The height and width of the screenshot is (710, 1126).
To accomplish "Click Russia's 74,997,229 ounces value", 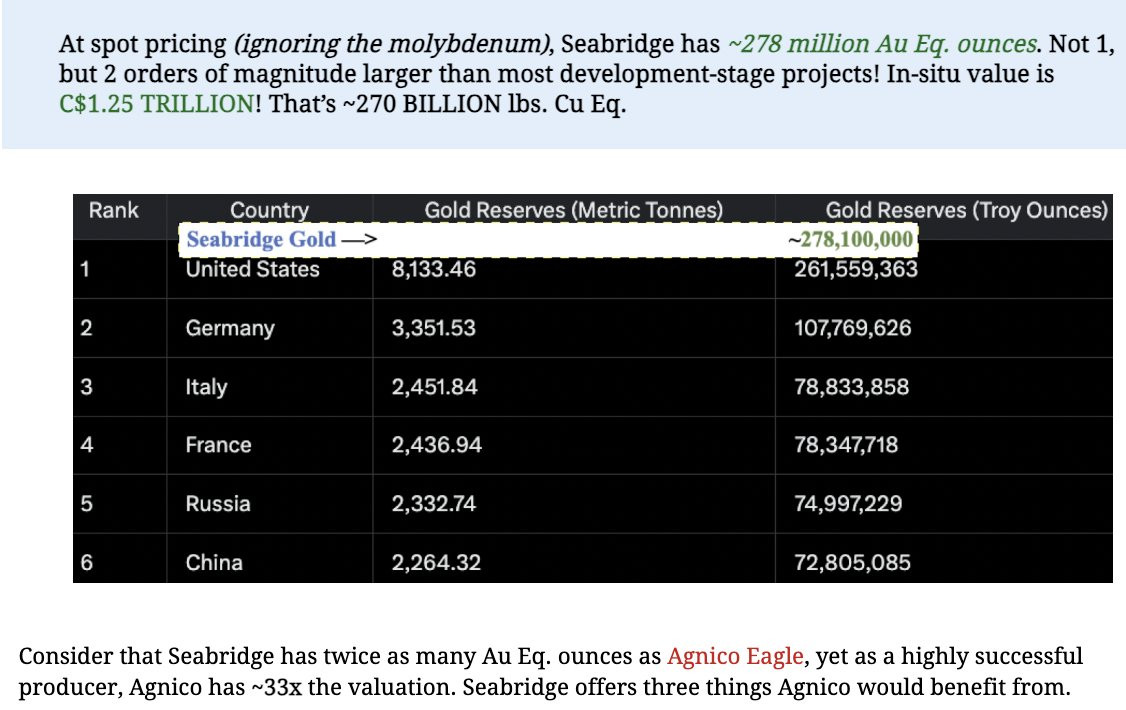I will 848,504.
